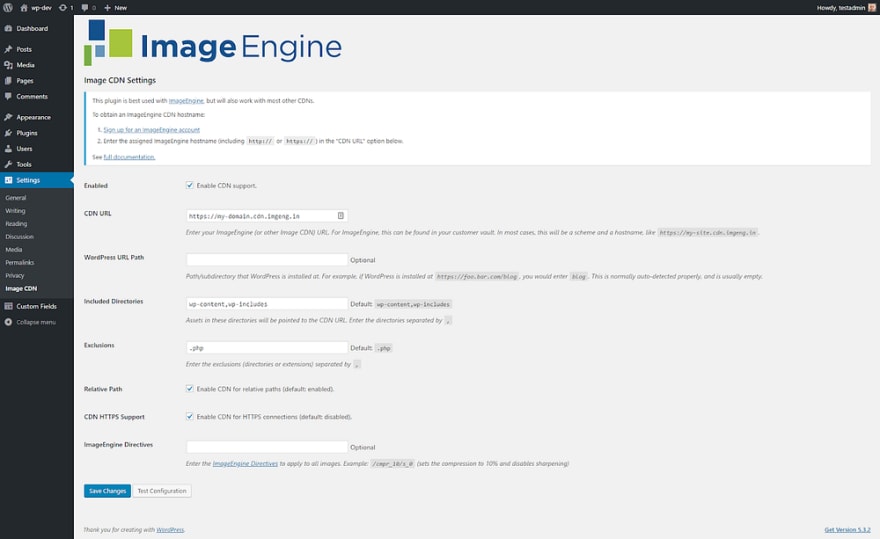The image size is (880, 539).
Task: Focus the Included Directories input field
Action: coord(267,304)
